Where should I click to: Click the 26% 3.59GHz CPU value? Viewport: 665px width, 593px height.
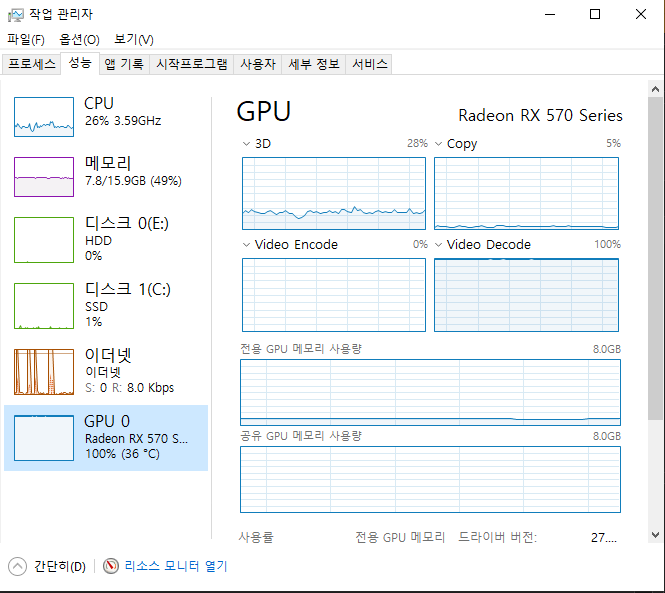coord(123,121)
